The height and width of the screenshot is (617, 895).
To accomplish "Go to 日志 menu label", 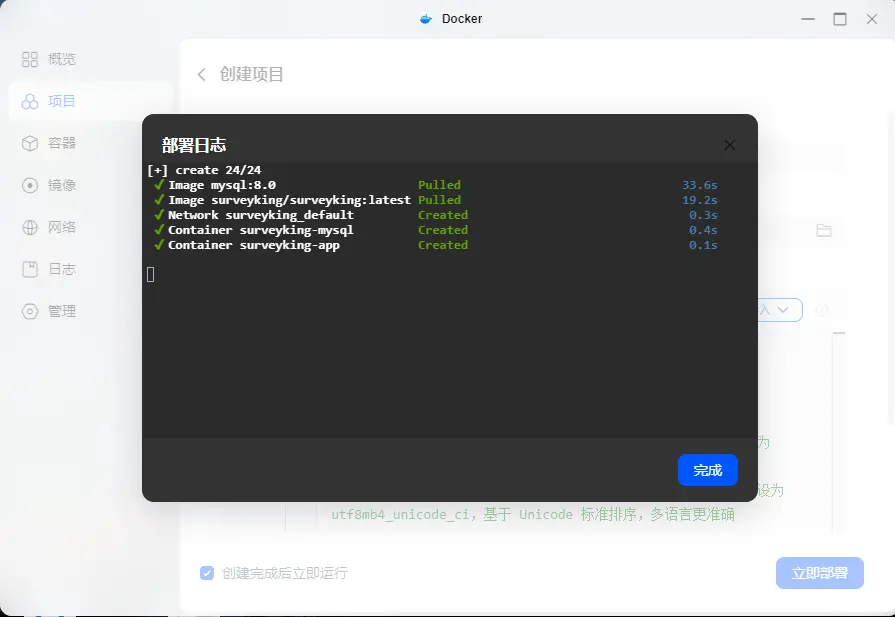I will coord(62,269).
